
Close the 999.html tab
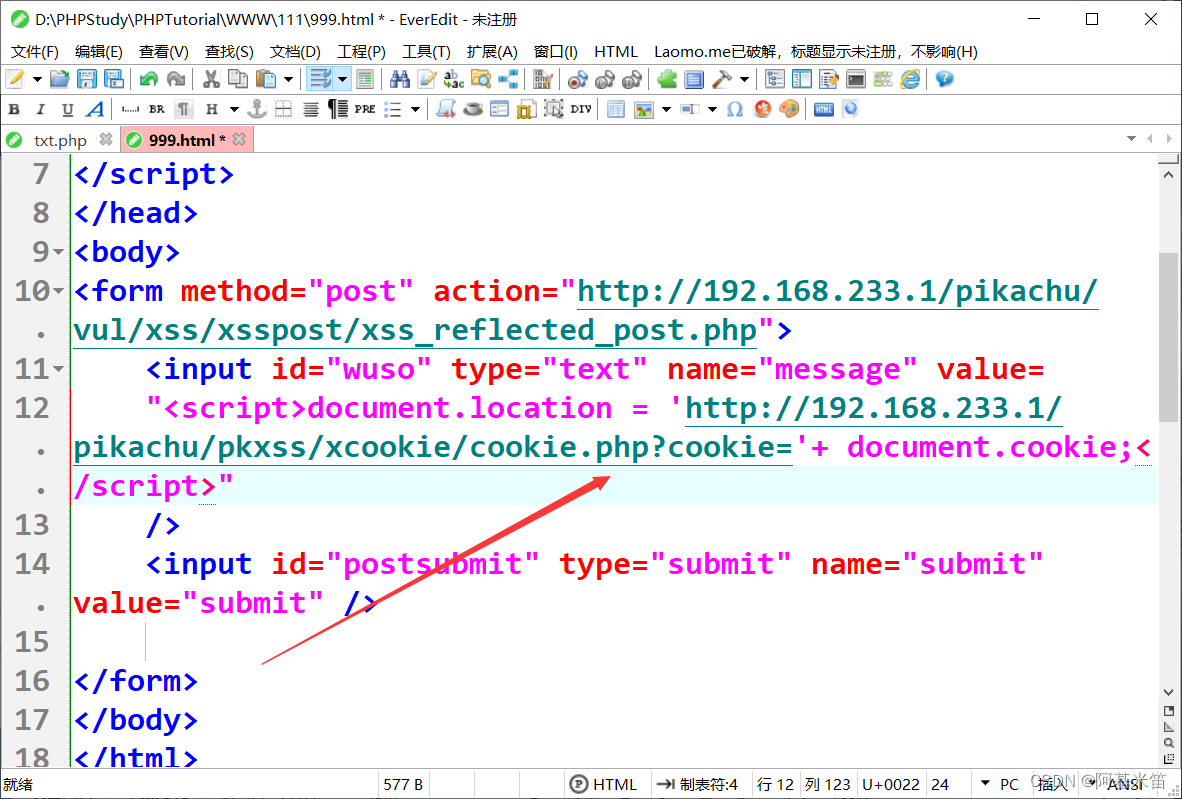tap(239, 139)
